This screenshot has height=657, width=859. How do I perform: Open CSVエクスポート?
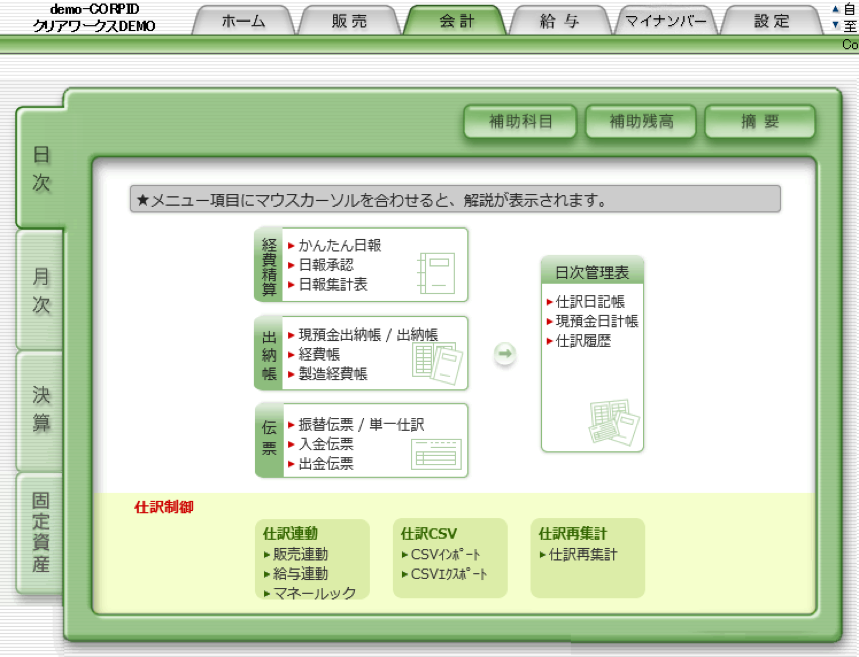click(449, 574)
